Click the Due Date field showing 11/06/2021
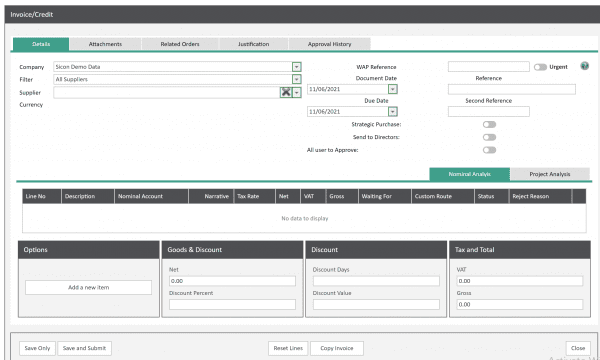The height and width of the screenshot is (360, 600). (348, 111)
